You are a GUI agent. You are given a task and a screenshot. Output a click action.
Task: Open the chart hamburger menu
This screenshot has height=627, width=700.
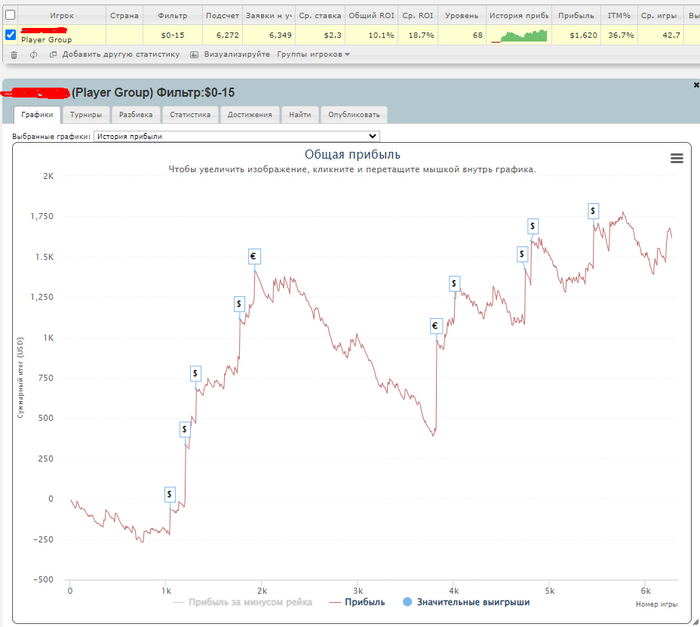coord(677,158)
